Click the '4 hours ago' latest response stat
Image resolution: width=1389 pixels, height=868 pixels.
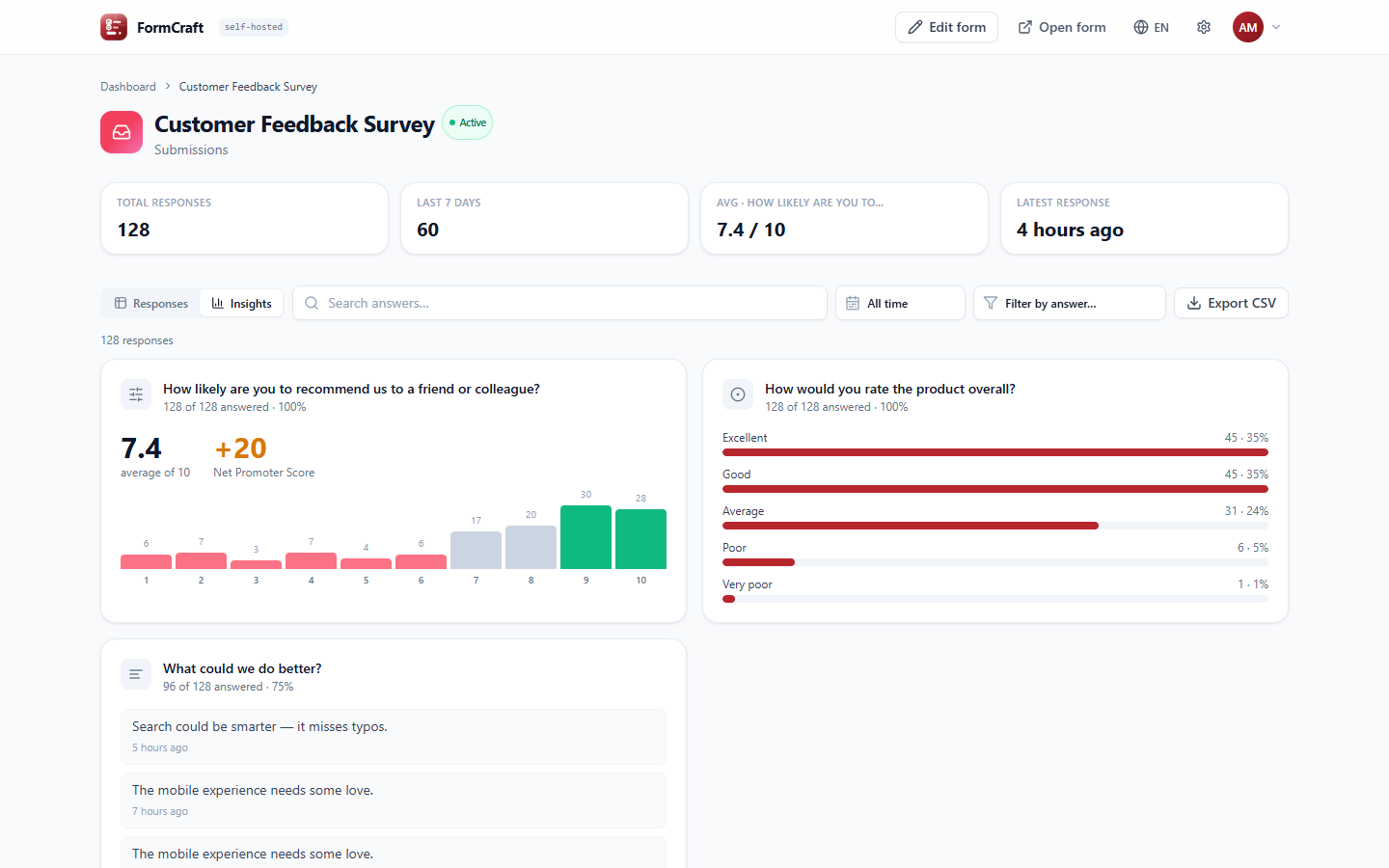[1070, 230]
